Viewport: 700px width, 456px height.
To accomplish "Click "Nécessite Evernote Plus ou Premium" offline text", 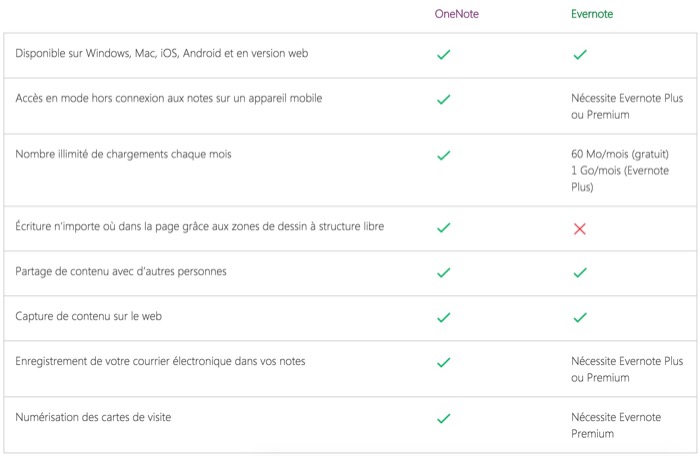I will point(627,106).
